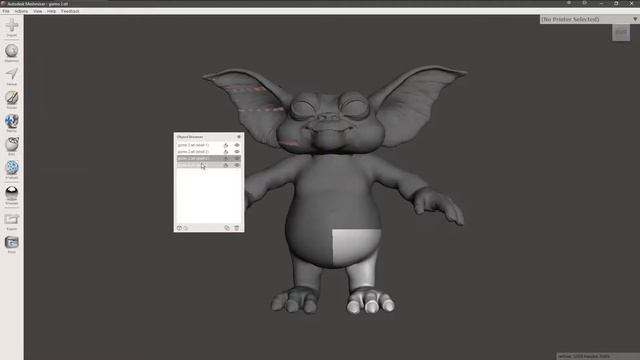Open the Help menu
The image size is (640, 360).
[51, 11]
